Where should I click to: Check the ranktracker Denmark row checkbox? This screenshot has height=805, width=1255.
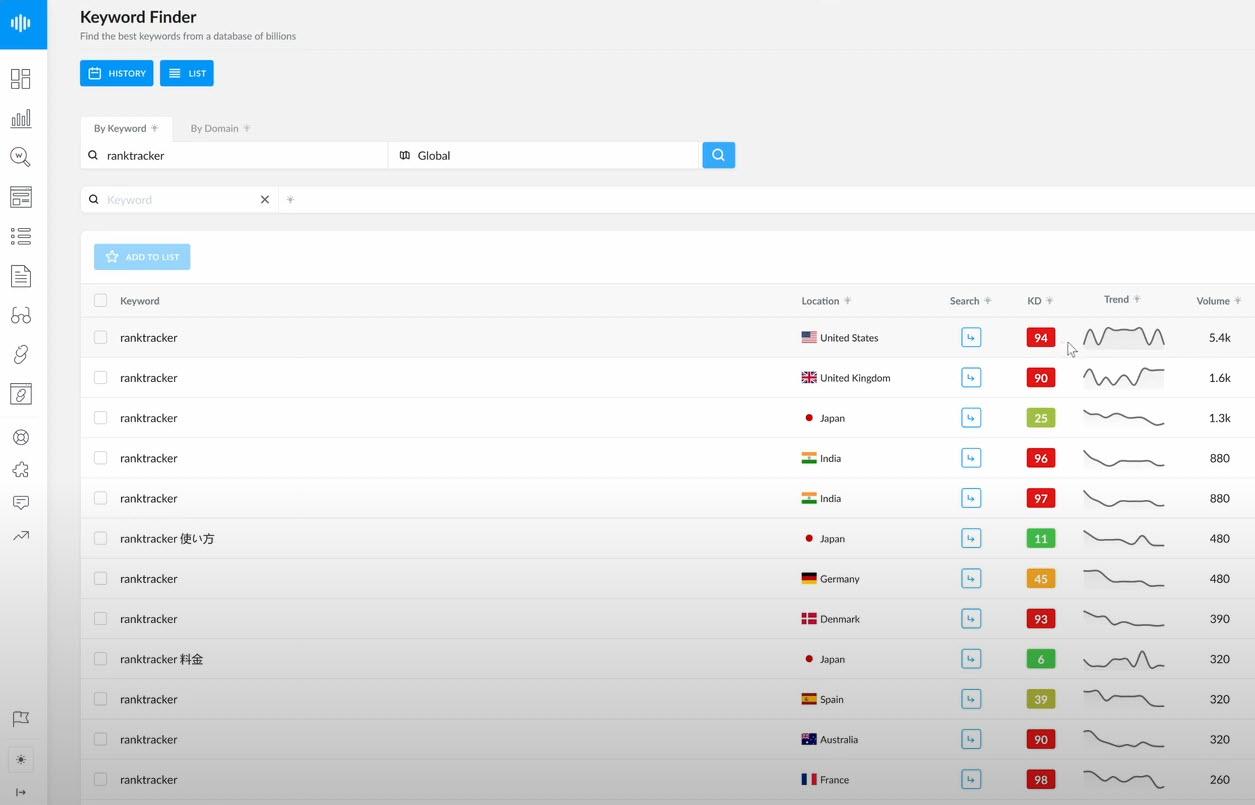tap(100, 619)
